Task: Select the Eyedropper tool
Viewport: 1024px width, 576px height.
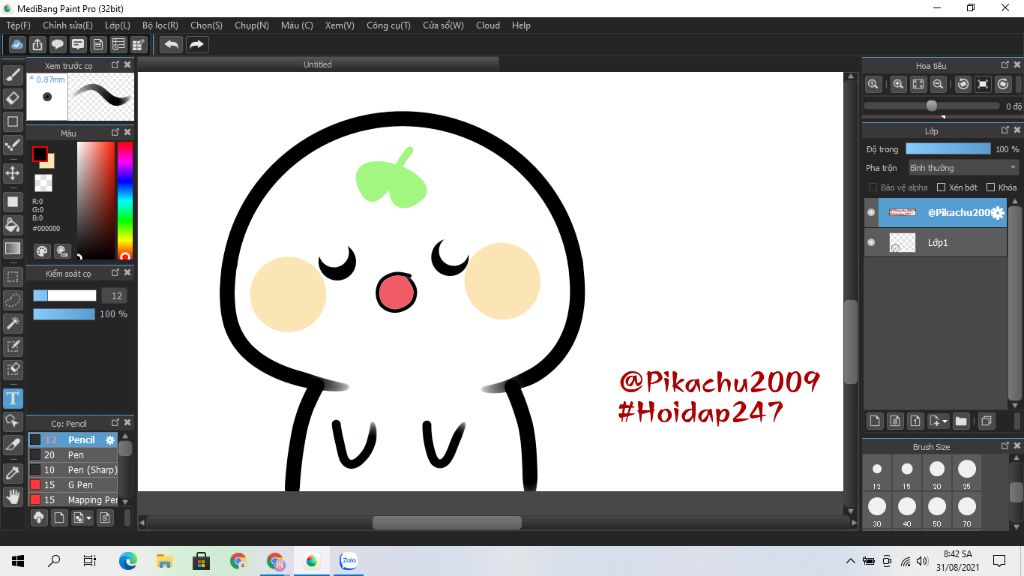Action: click(12, 473)
